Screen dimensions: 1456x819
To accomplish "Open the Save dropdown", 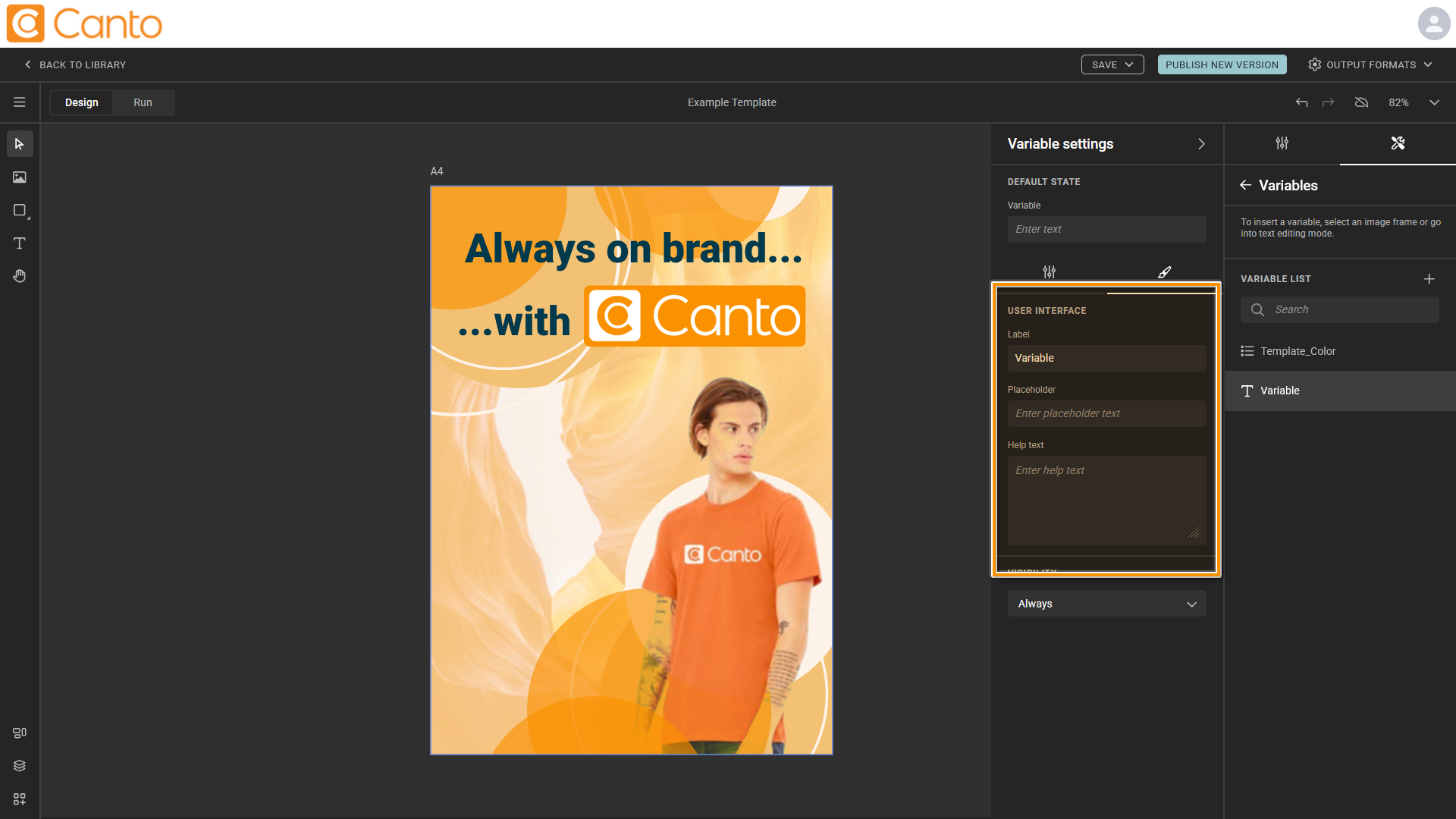I will [1112, 64].
